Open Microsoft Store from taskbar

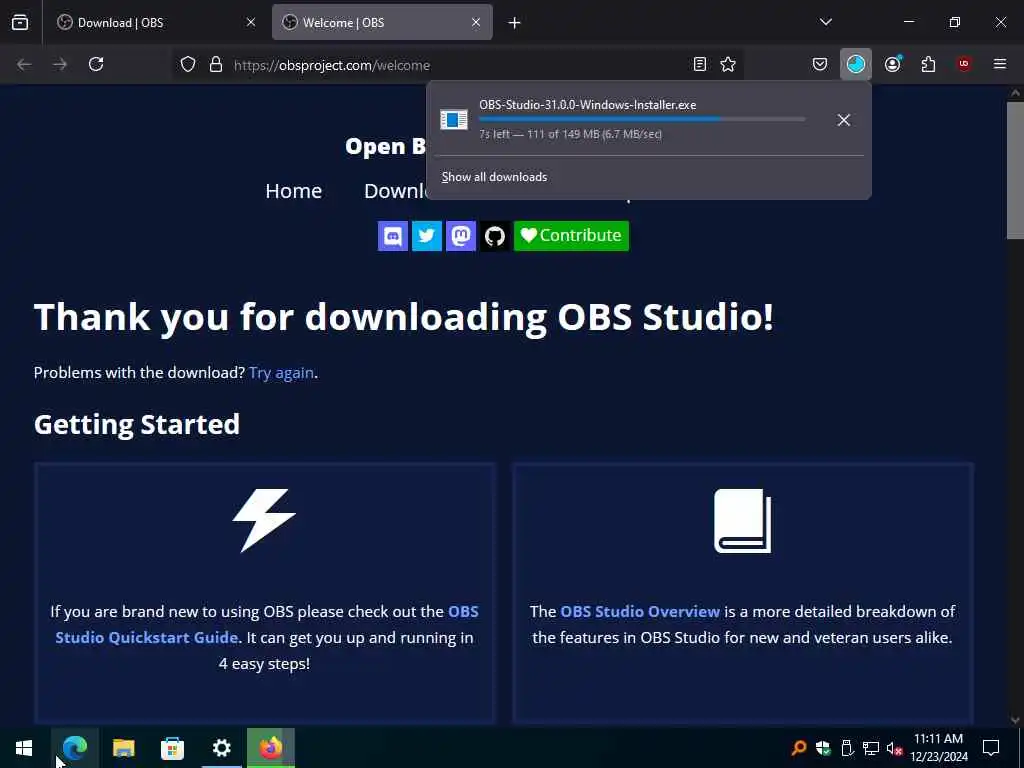click(172, 748)
